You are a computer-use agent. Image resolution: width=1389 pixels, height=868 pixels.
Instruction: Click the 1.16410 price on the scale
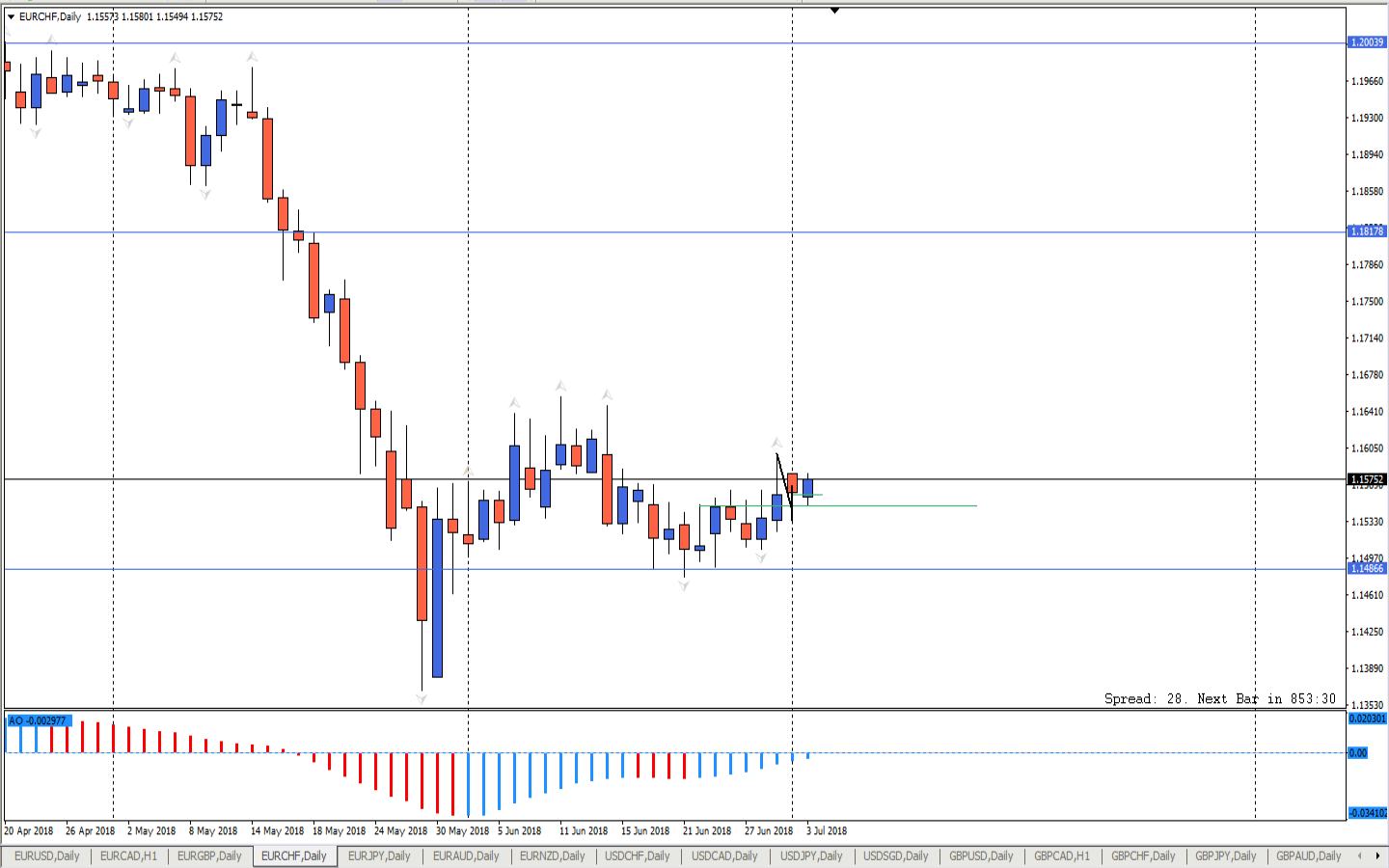tap(1368, 411)
